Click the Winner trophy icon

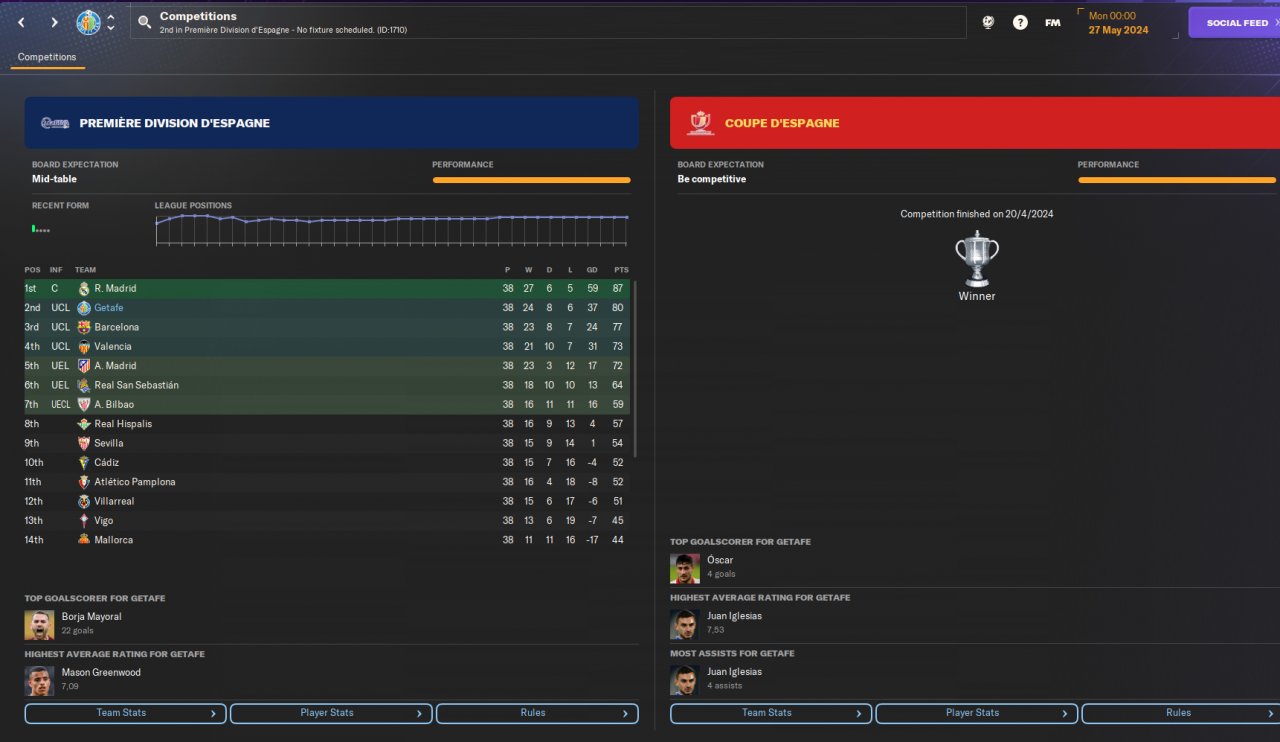977,259
